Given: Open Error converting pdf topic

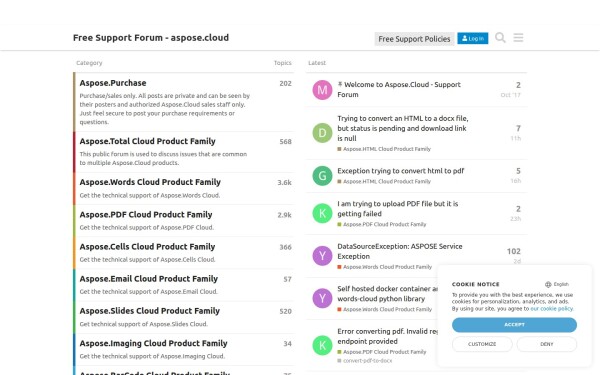Looking at the screenshot, I should (x=387, y=336).
